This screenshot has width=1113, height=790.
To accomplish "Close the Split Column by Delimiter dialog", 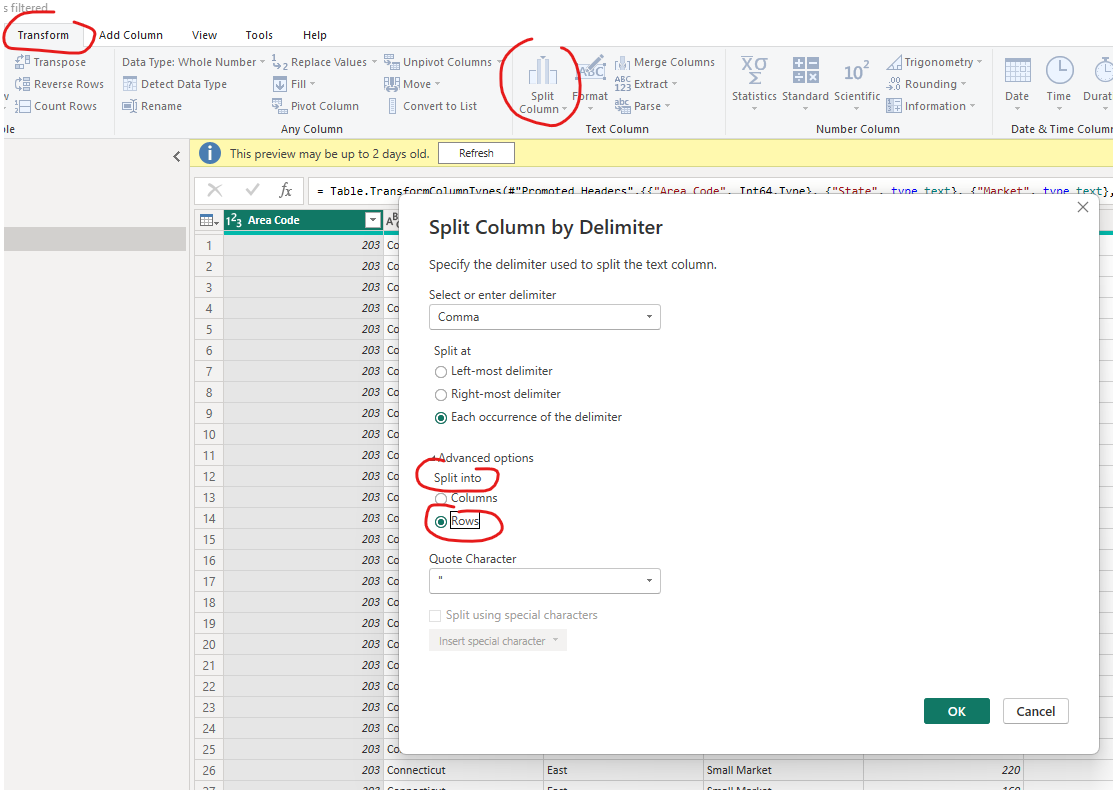I will pos(1082,207).
